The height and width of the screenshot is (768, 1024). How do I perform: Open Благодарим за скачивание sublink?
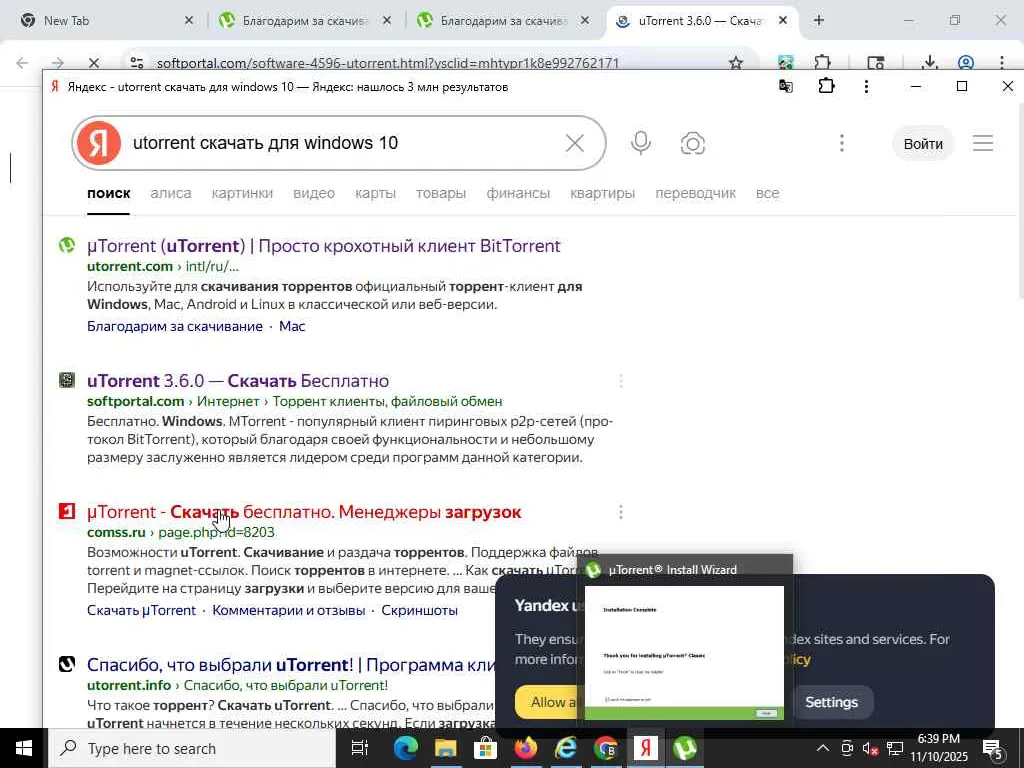(x=175, y=326)
